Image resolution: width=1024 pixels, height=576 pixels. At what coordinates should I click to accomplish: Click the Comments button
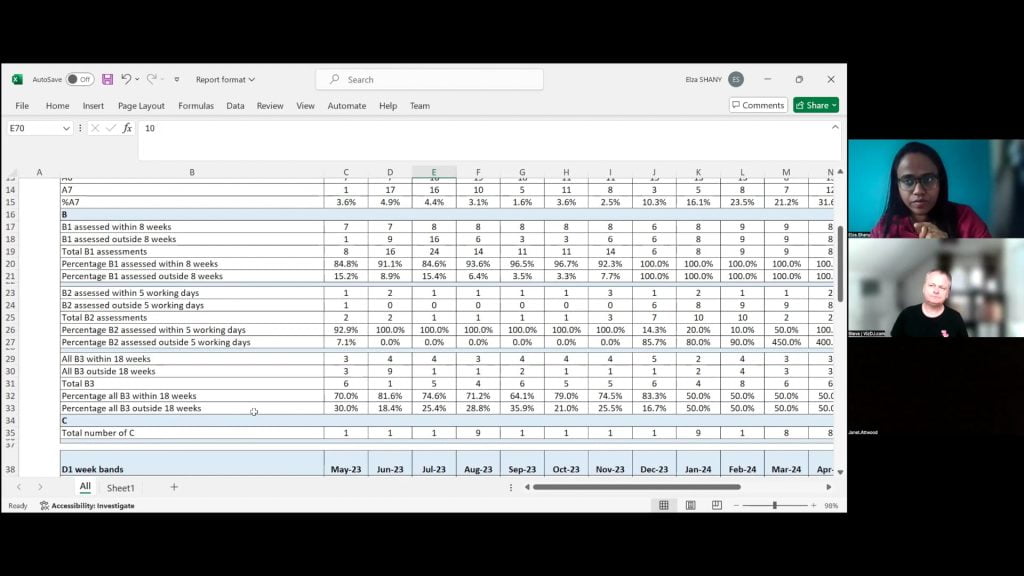coord(758,105)
